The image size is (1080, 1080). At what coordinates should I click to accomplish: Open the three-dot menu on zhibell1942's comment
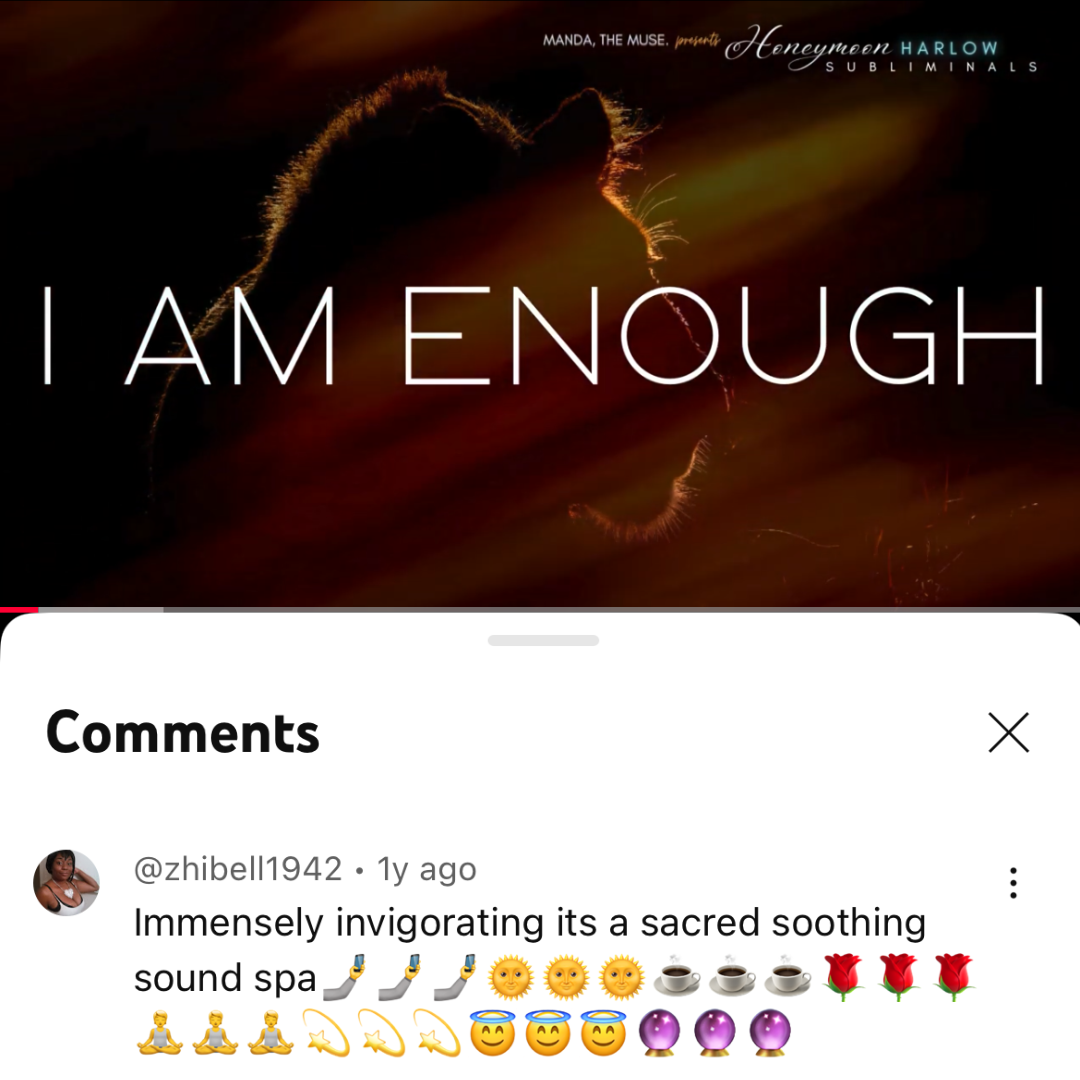1012,882
